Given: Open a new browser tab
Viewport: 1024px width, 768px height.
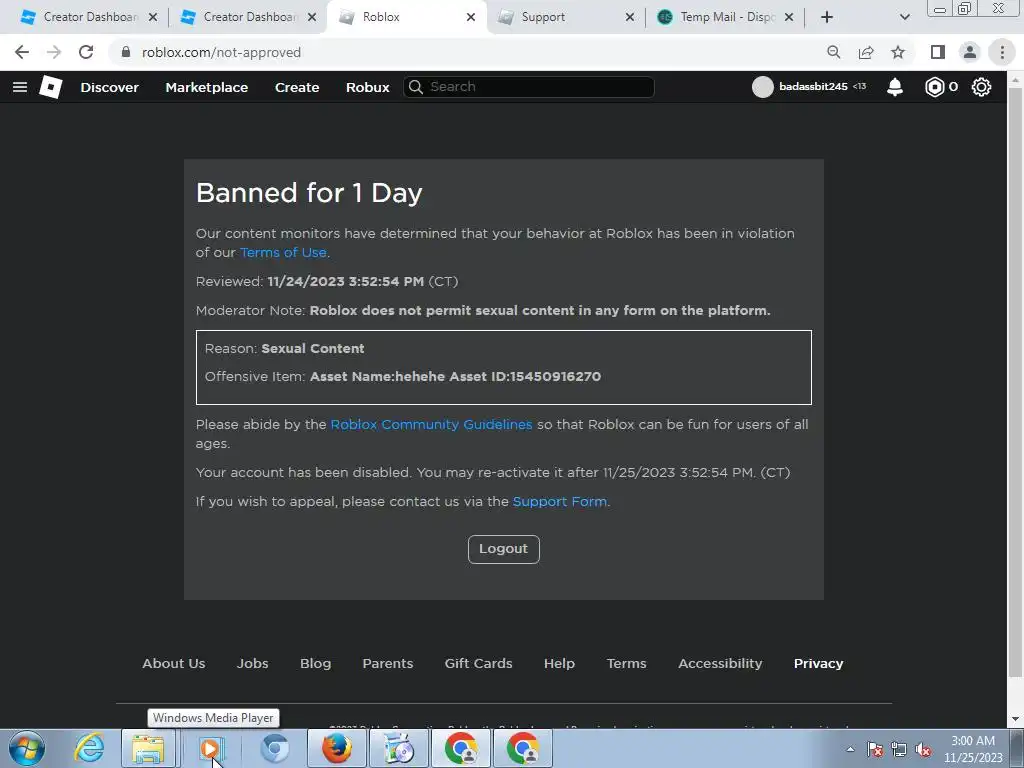Looking at the screenshot, I should 827,17.
